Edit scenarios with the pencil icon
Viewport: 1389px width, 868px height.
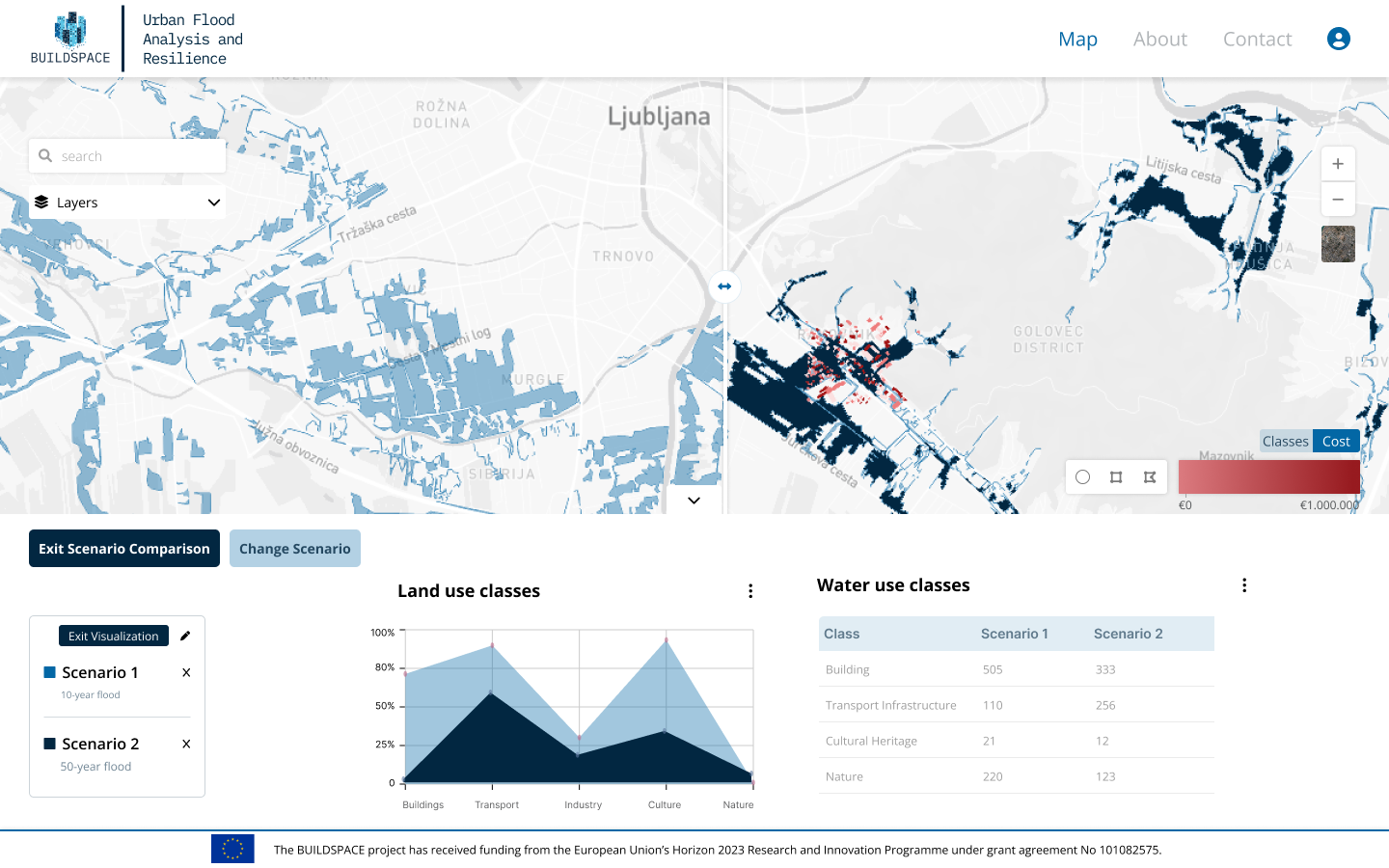tap(185, 636)
